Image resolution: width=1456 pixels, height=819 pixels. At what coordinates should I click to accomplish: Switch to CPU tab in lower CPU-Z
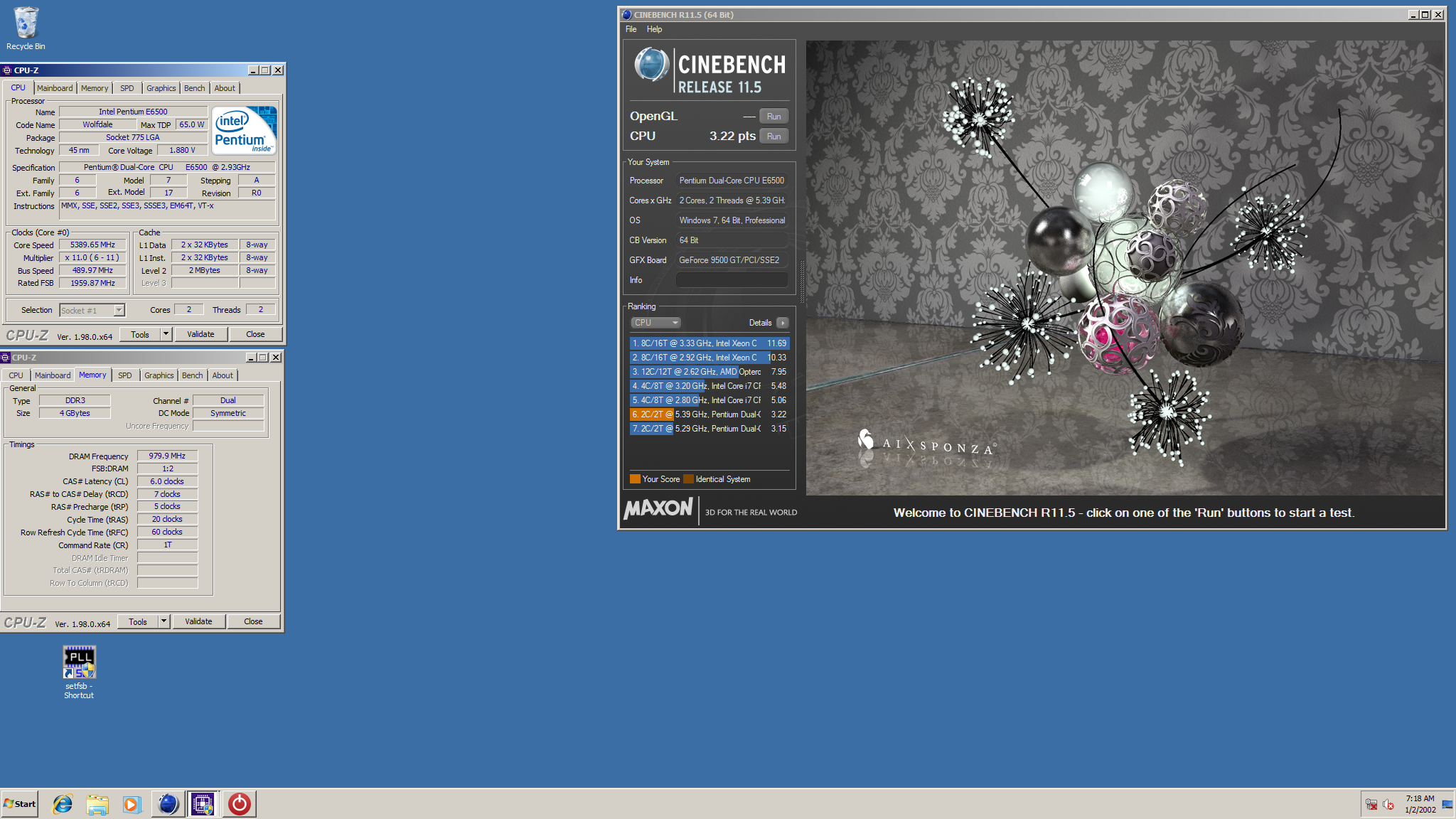point(16,375)
